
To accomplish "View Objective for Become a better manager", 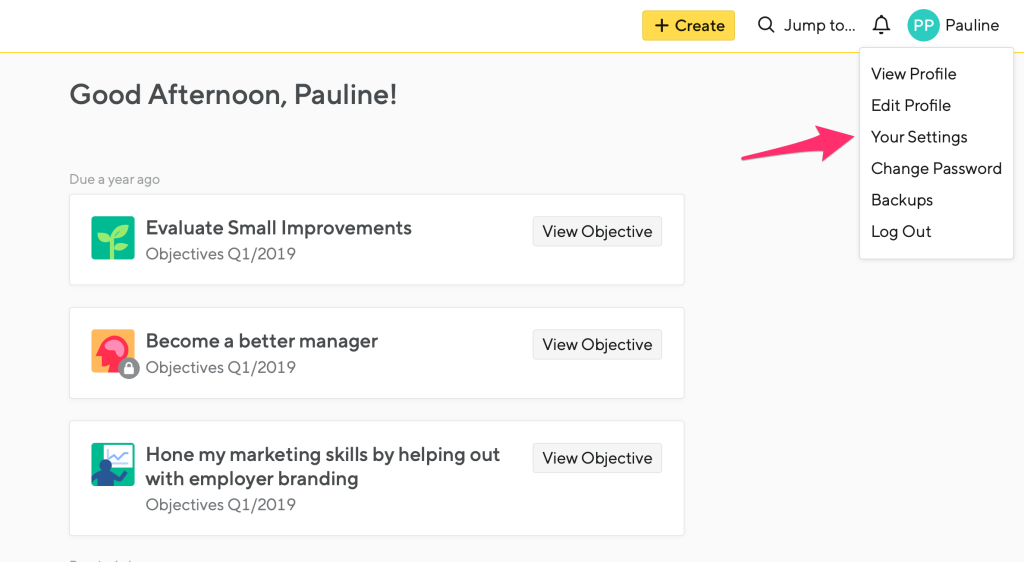I will pyautogui.click(x=597, y=344).
